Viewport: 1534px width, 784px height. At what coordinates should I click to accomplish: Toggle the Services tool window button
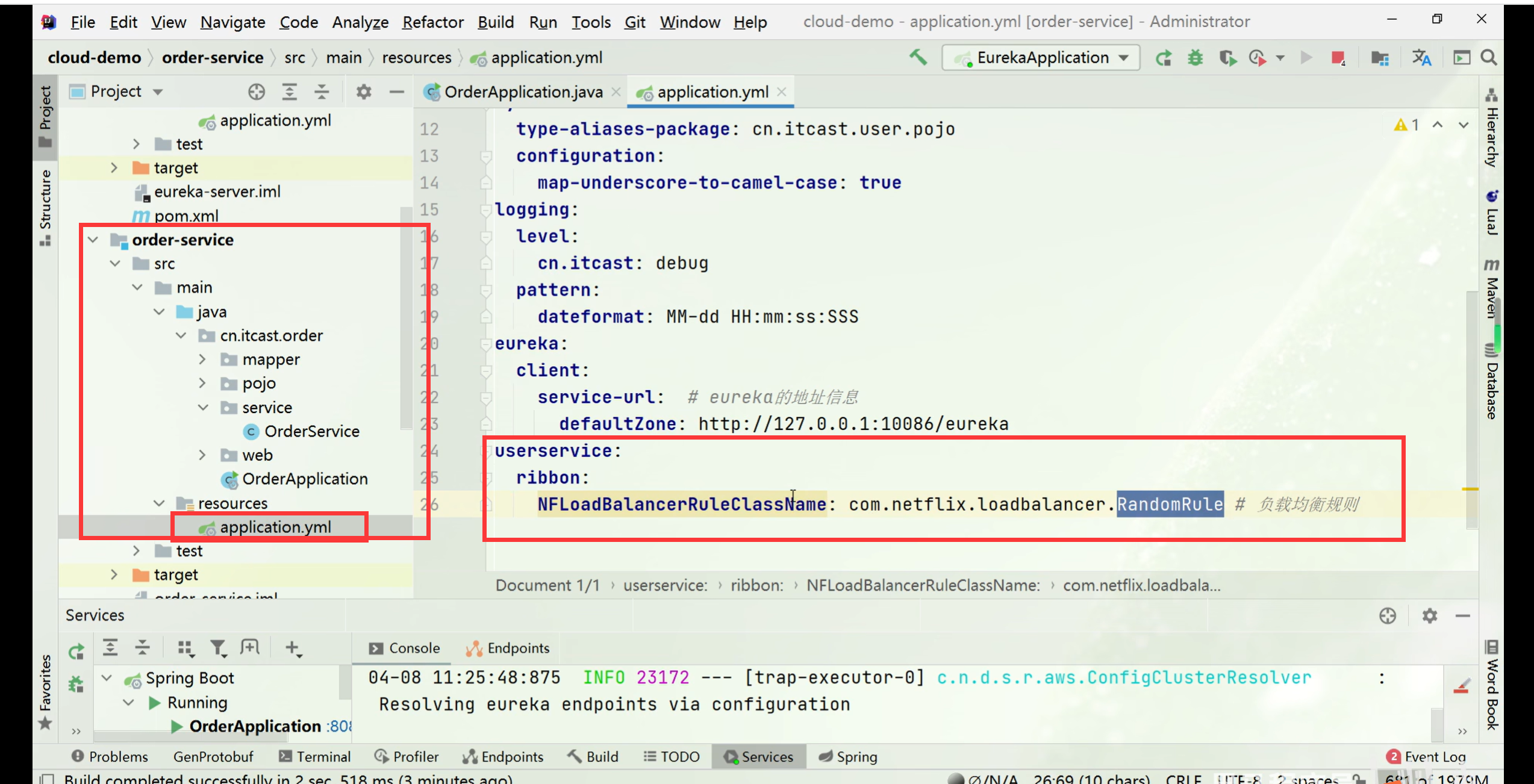(759, 757)
